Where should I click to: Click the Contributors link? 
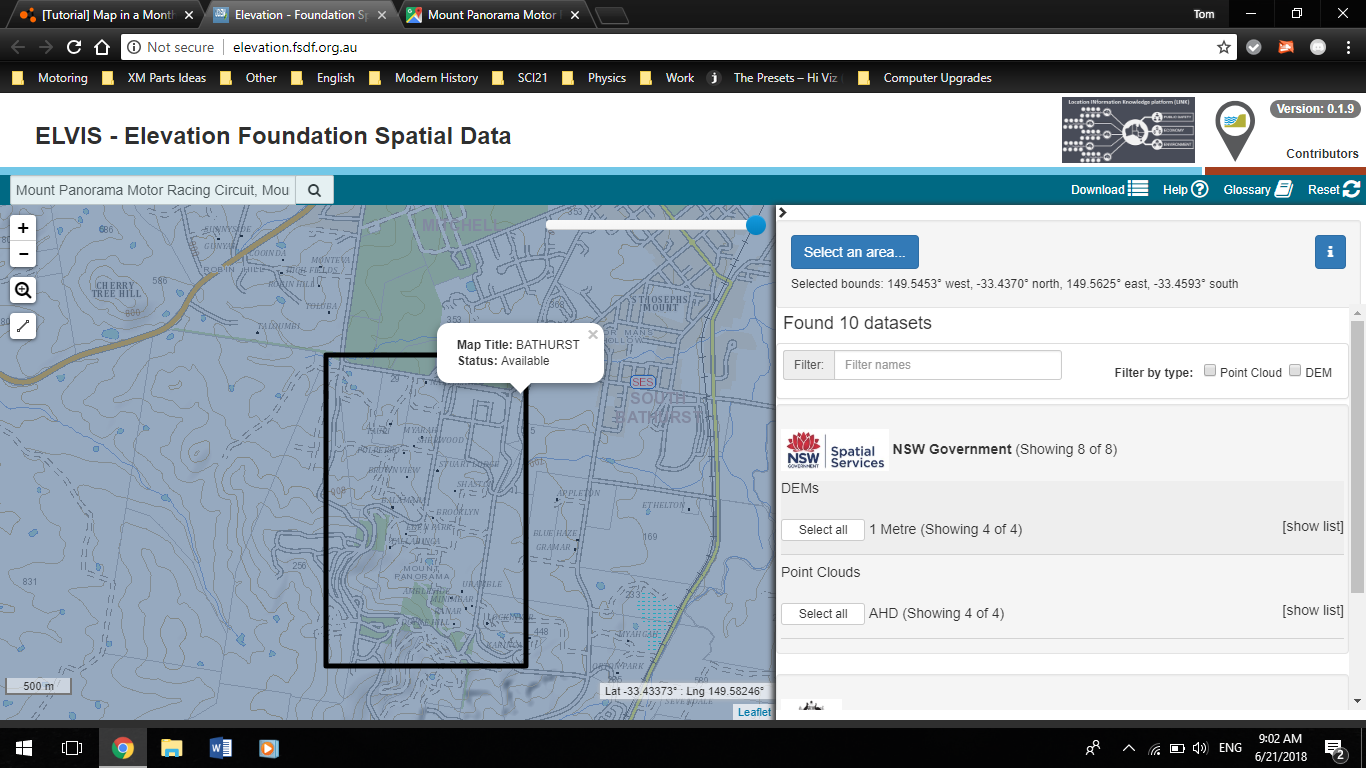pyautogui.click(x=1322, y=154)
